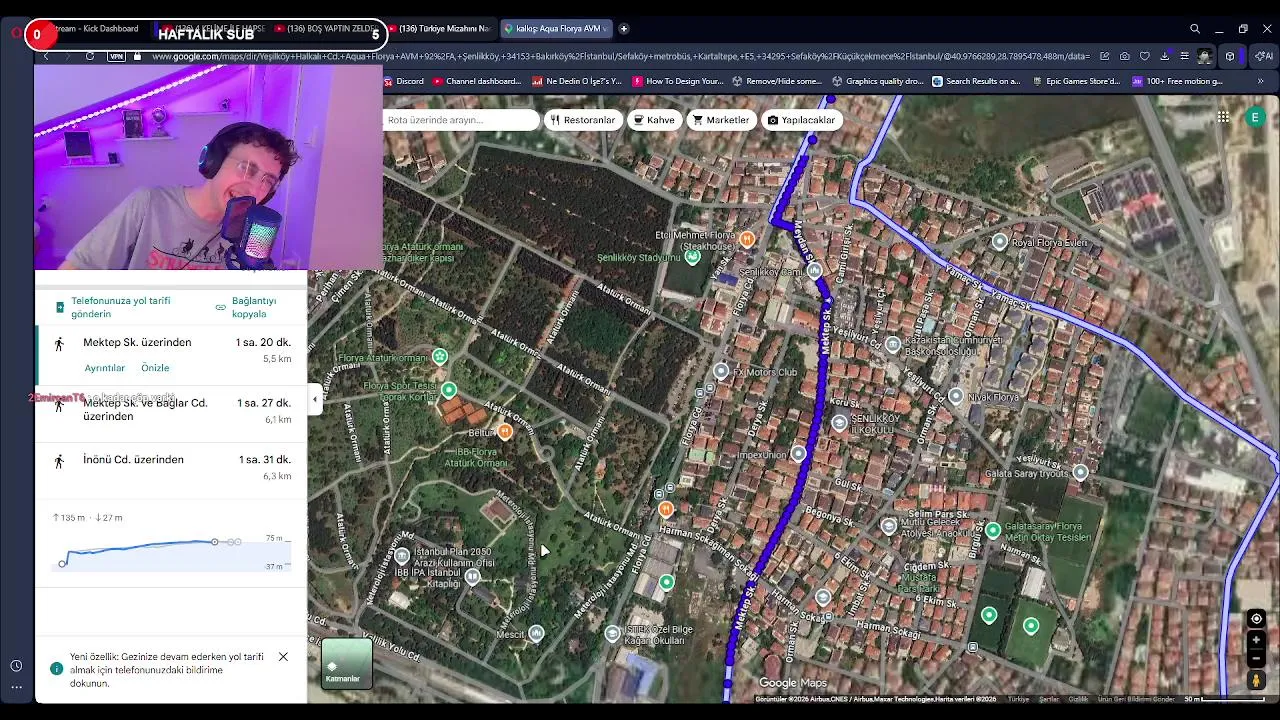Filter by Marketler chip
This screenshot has width=1280, height=720.
tap(720, 120)
